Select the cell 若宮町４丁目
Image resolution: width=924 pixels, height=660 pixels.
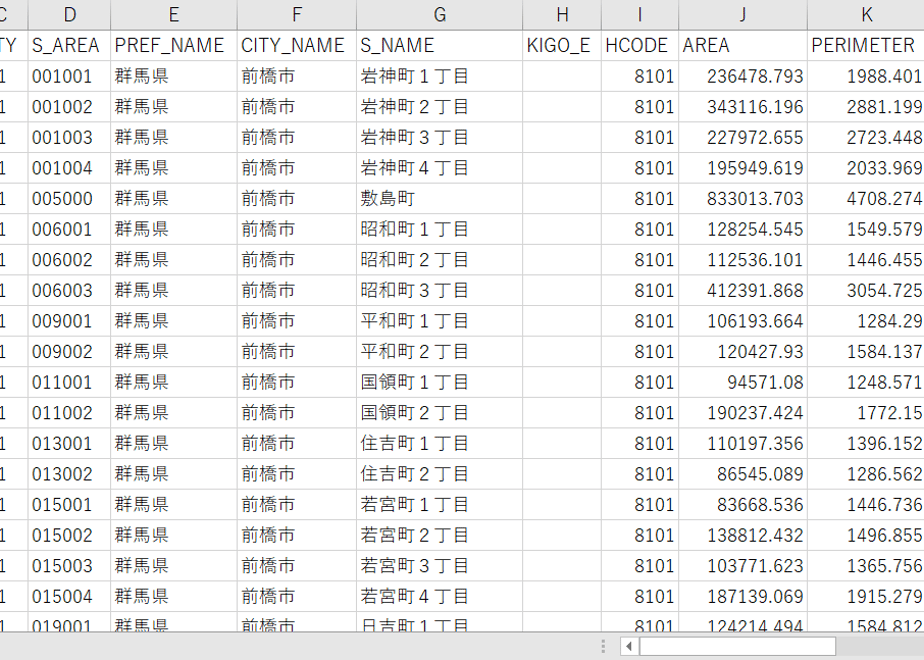(440, 597)
